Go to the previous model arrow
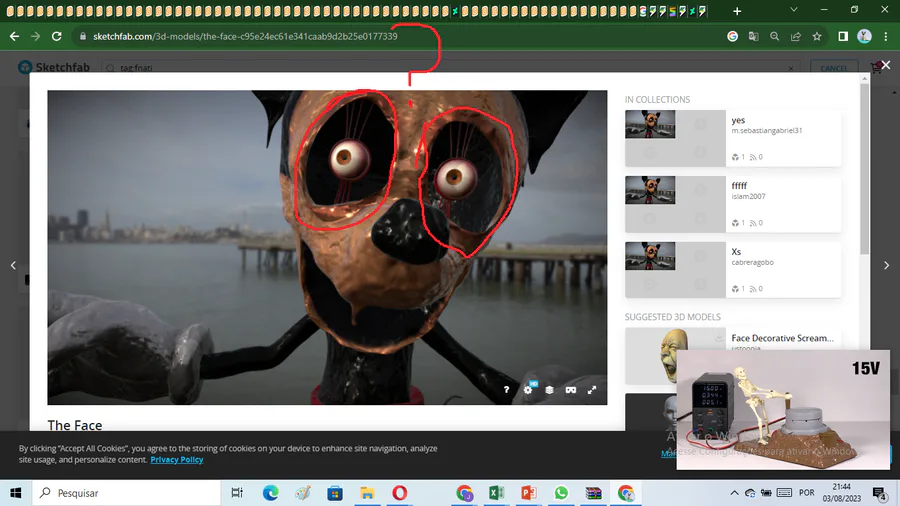This screenshot has width=900, height=506. [x=13, y=265]
